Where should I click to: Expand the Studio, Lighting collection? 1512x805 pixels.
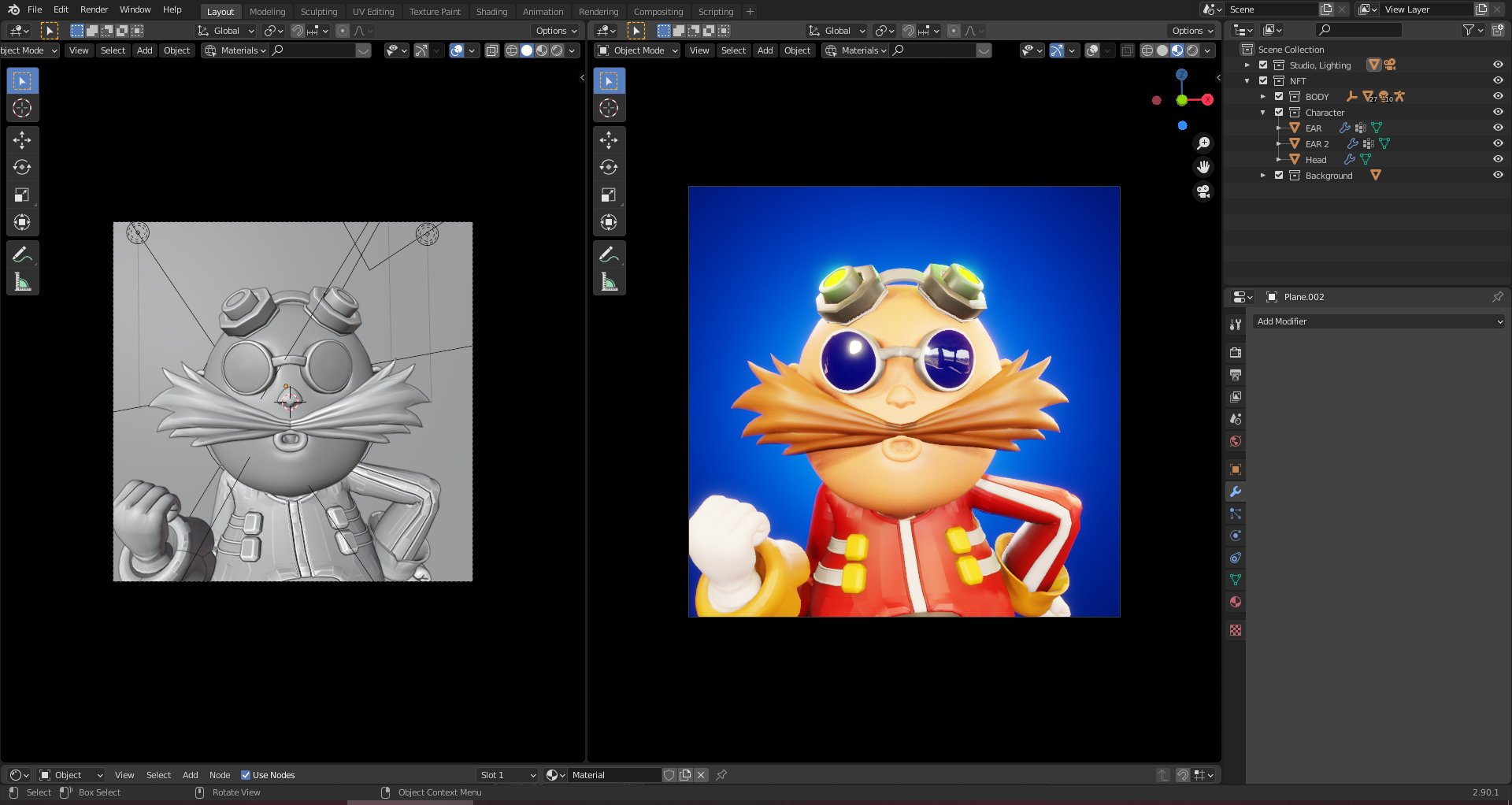click(x=1247, y=65)
